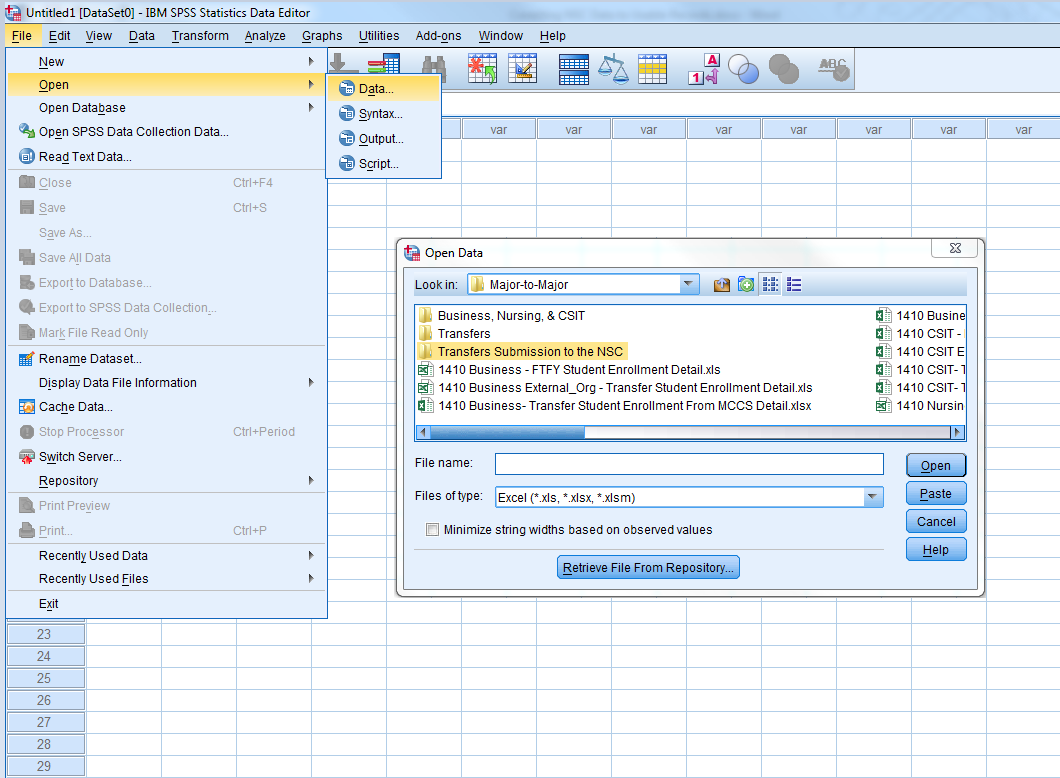
Task: Expand the Recently Used Data submenu
Action: pyautogui.click(x=168, y=556)
